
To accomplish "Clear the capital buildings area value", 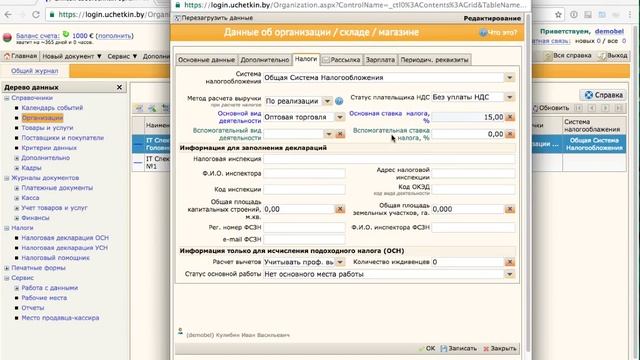I will point(340,209).
